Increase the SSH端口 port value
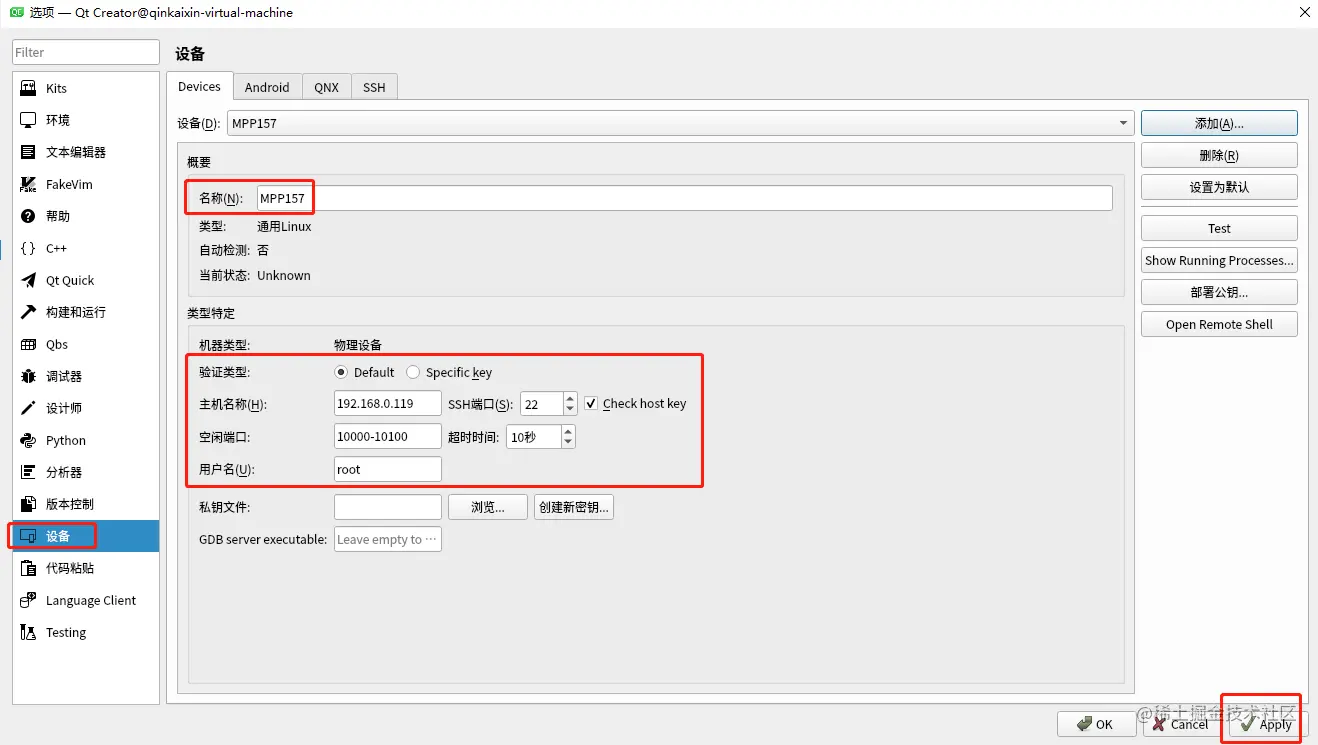The width and height of the screenshot is (1318, 745). pyautogui.click(x=570, y=398)
